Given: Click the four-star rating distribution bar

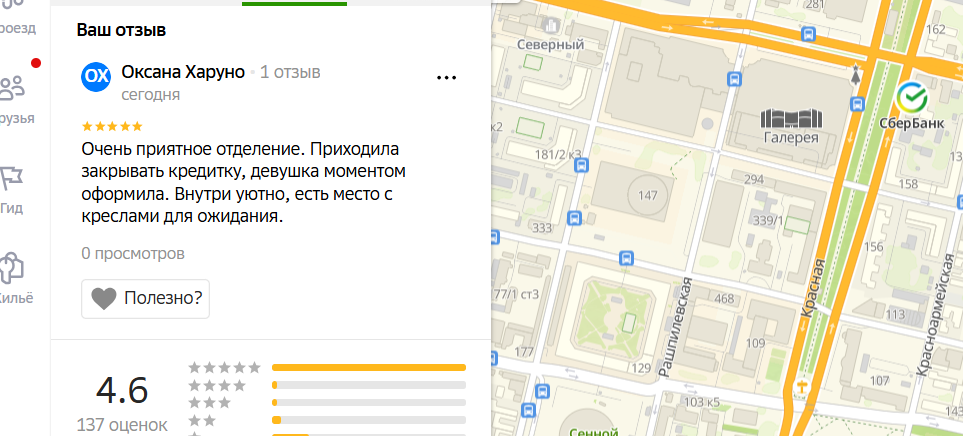Looking at the screenshot, I should pyautogui.click(x=368, y=385).
